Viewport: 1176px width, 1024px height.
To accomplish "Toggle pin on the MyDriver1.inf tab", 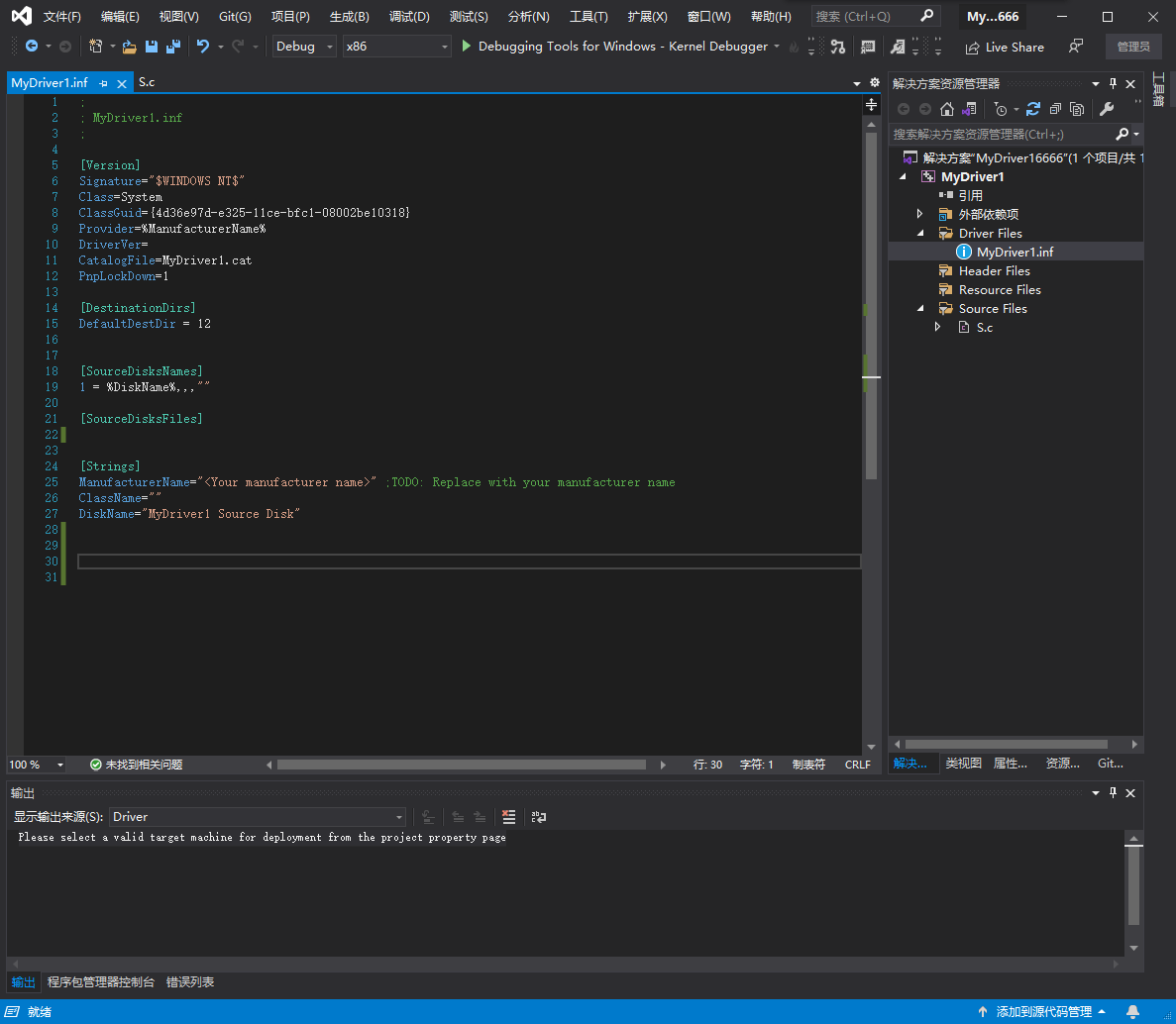I will tap(103, 83).
